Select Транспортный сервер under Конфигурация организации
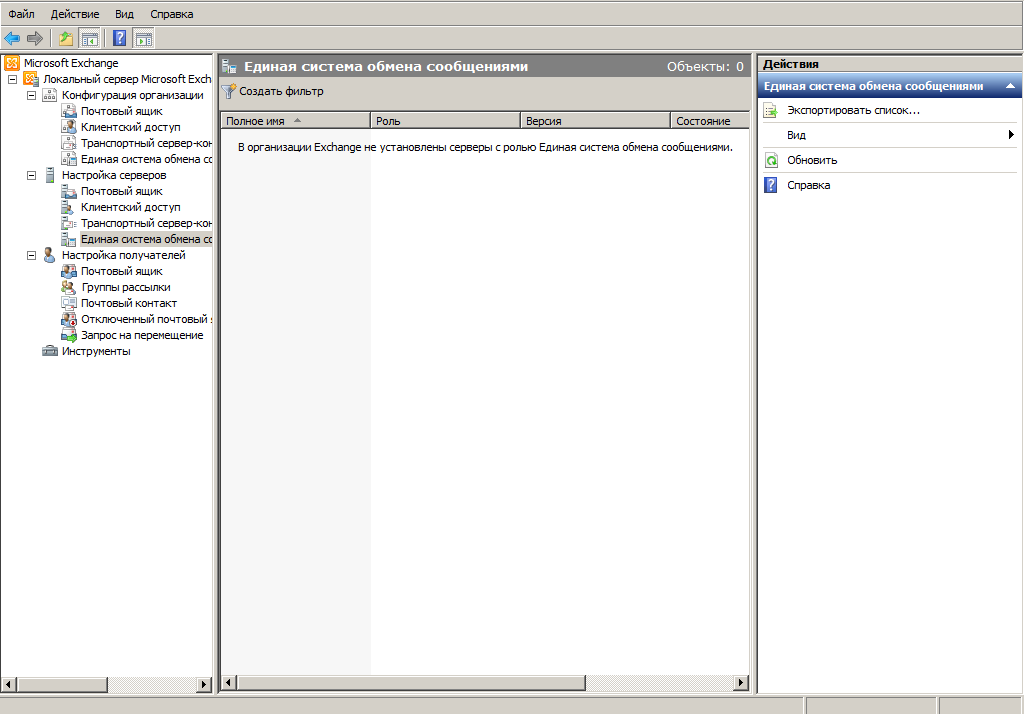 point(146,143)
